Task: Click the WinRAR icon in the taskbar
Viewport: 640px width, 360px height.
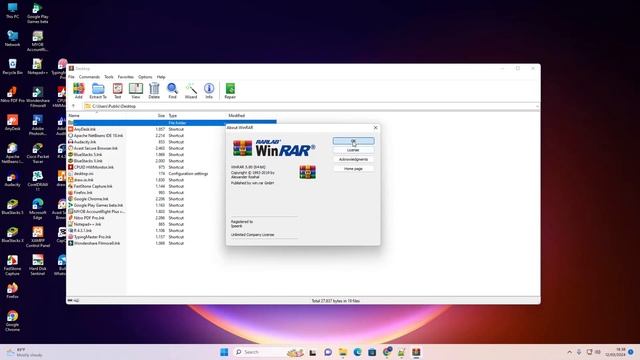Action: tap(416, 352)
